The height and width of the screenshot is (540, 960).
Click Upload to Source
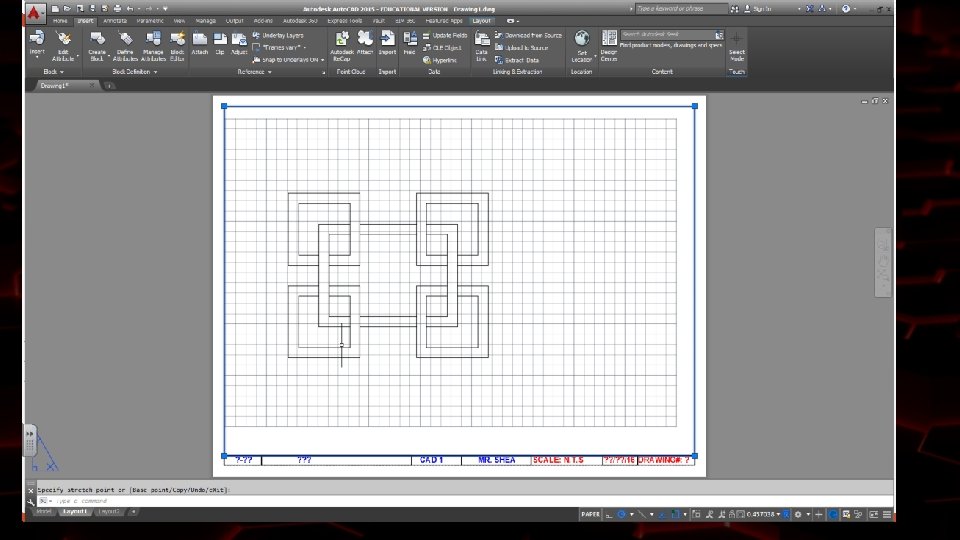521,48
